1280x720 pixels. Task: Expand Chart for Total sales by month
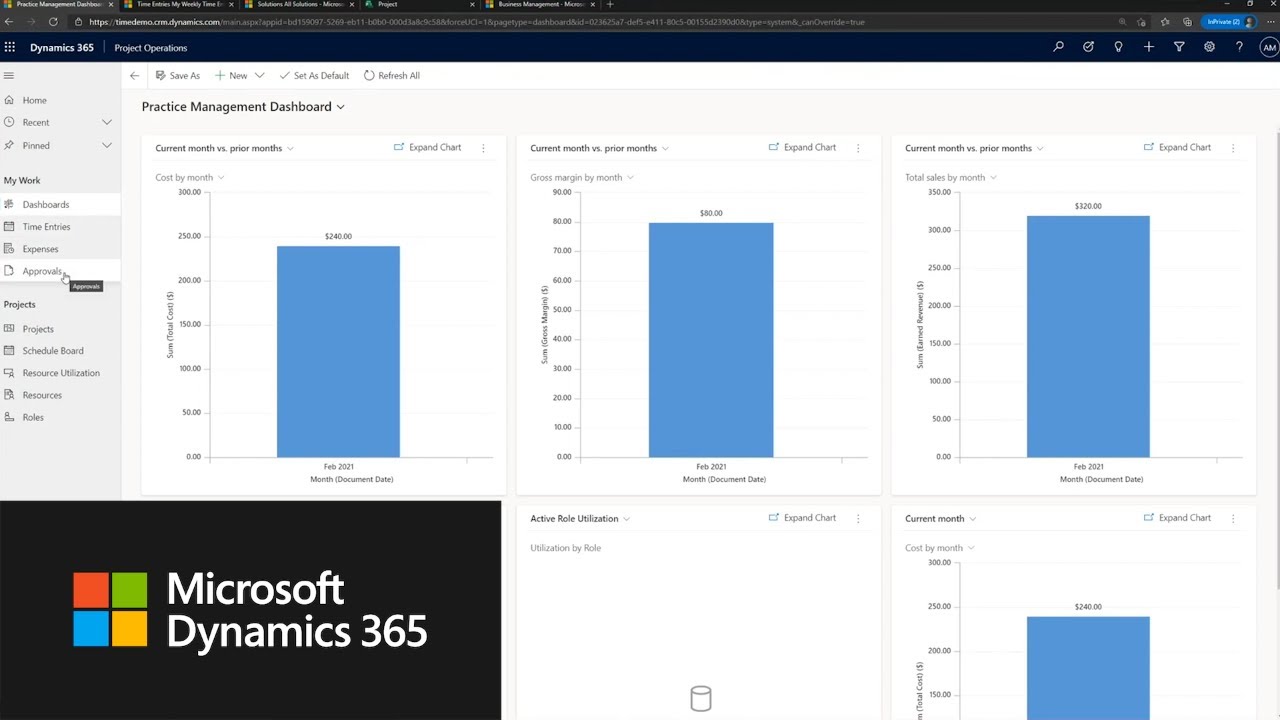[x=1177, y=147]
